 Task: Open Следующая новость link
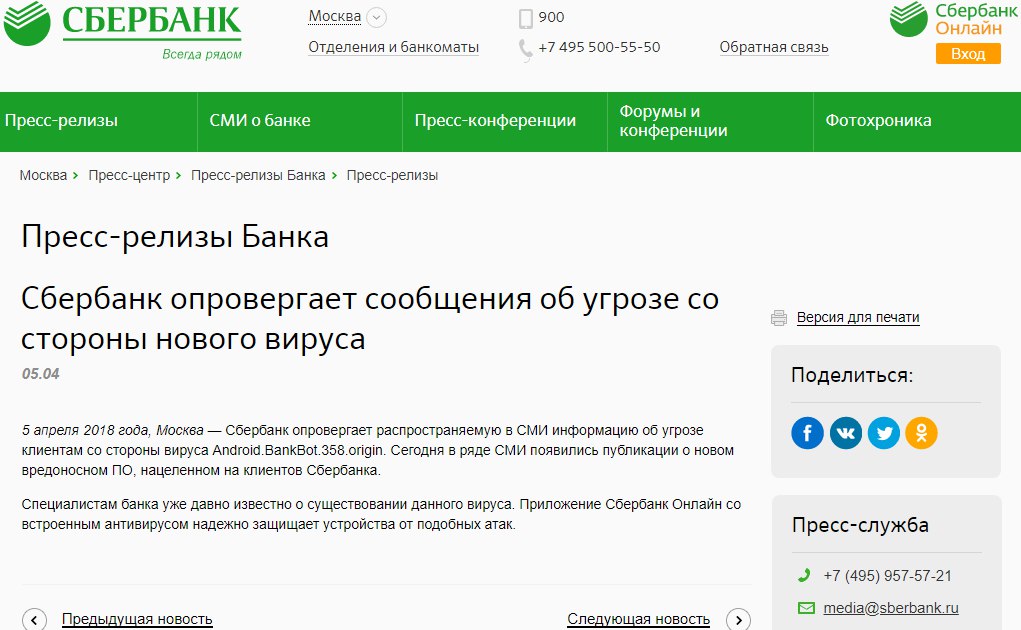638,619
